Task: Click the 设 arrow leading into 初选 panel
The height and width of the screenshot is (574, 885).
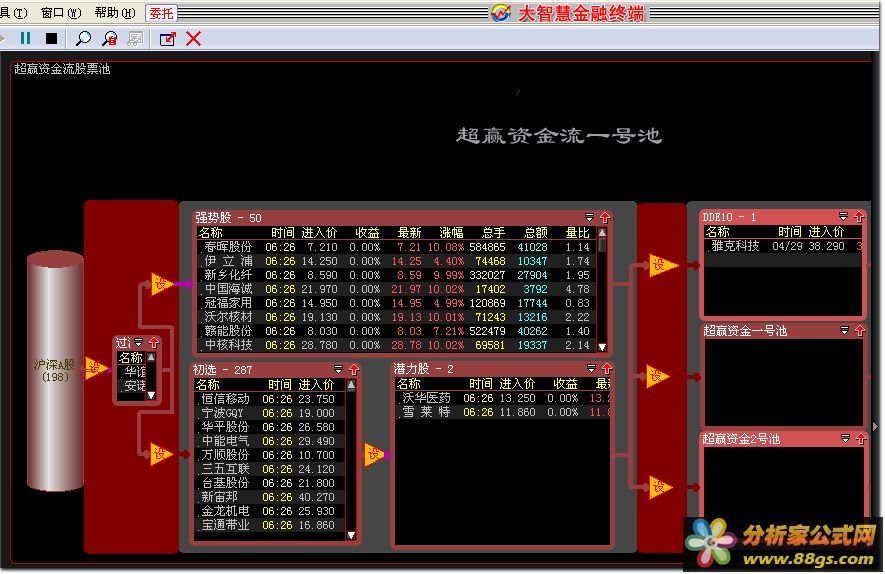Action: tap(160, 454)
